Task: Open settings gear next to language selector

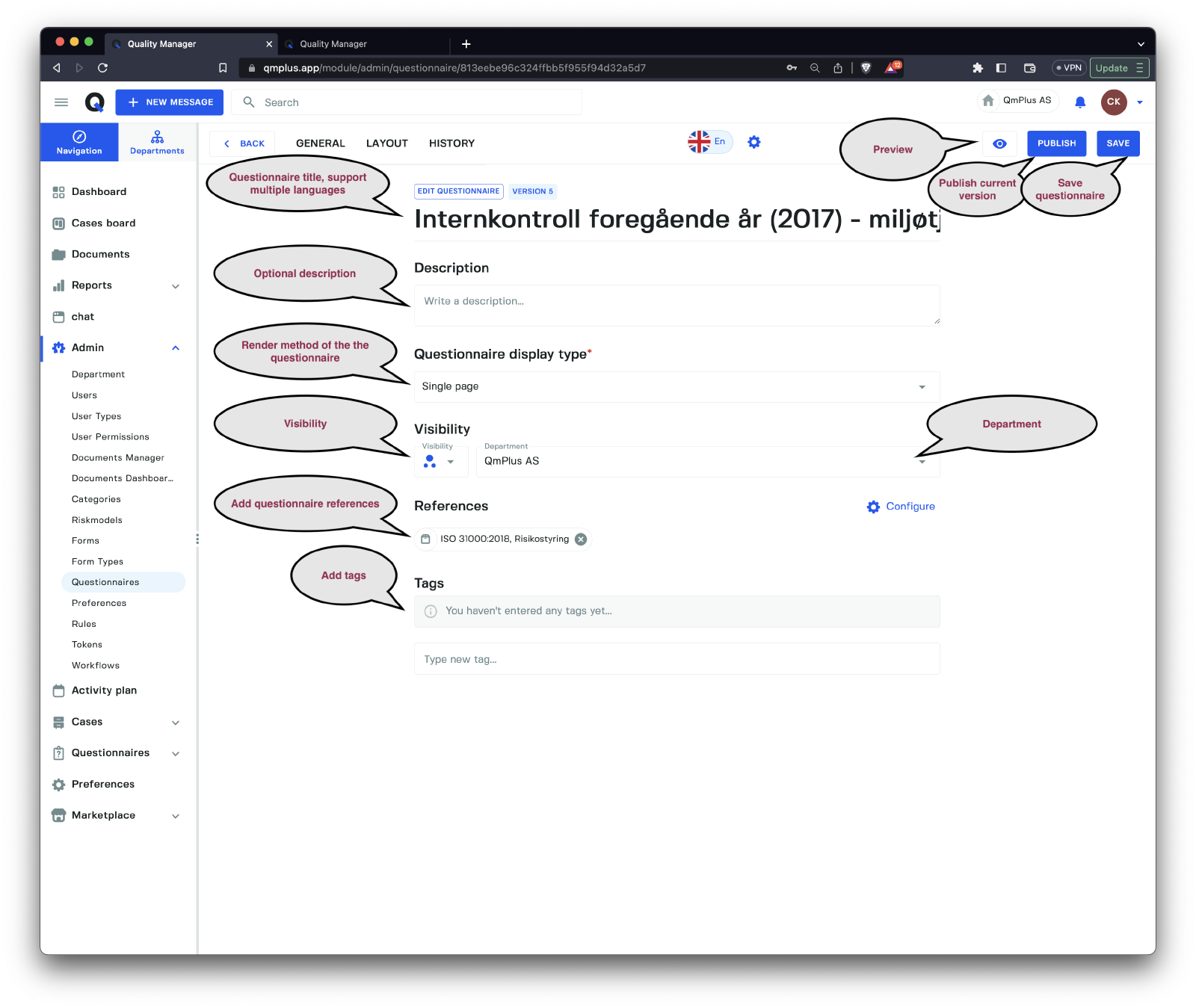Action: (754, 142)
